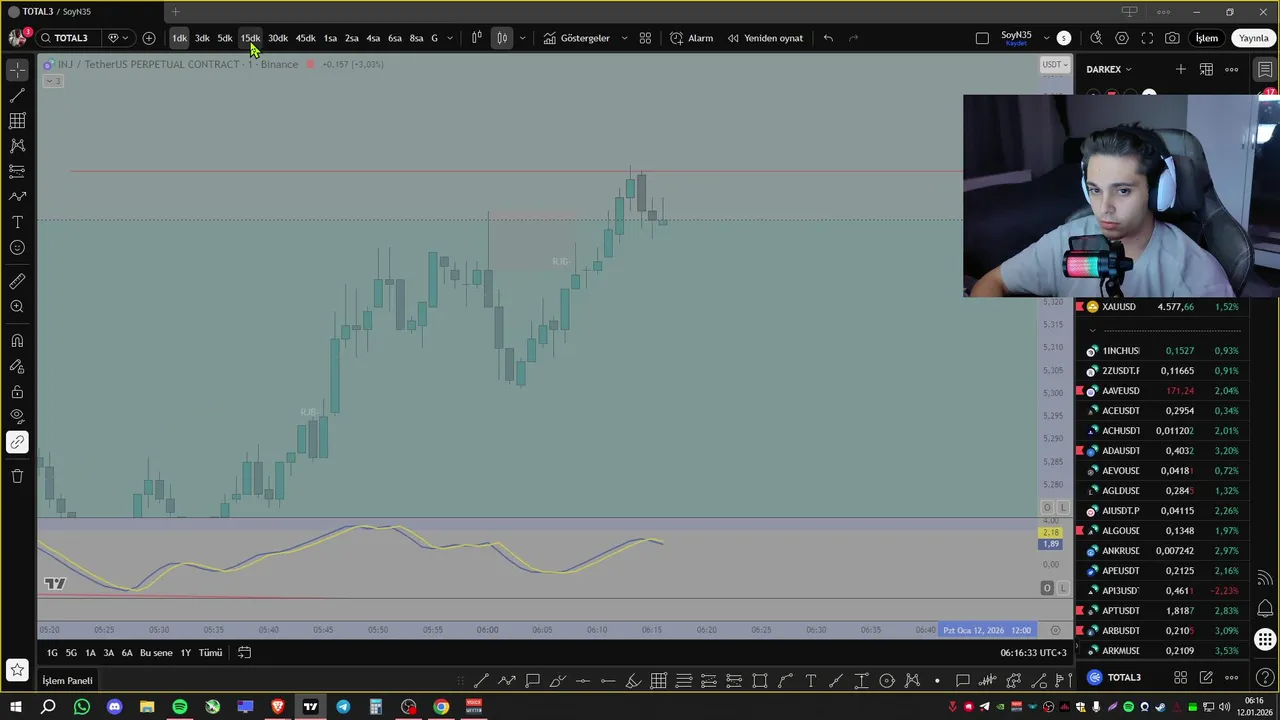Open the patterns drawing tools
Image resolution: width=1280 pixels, height=720 pixels.
point(17,146)
